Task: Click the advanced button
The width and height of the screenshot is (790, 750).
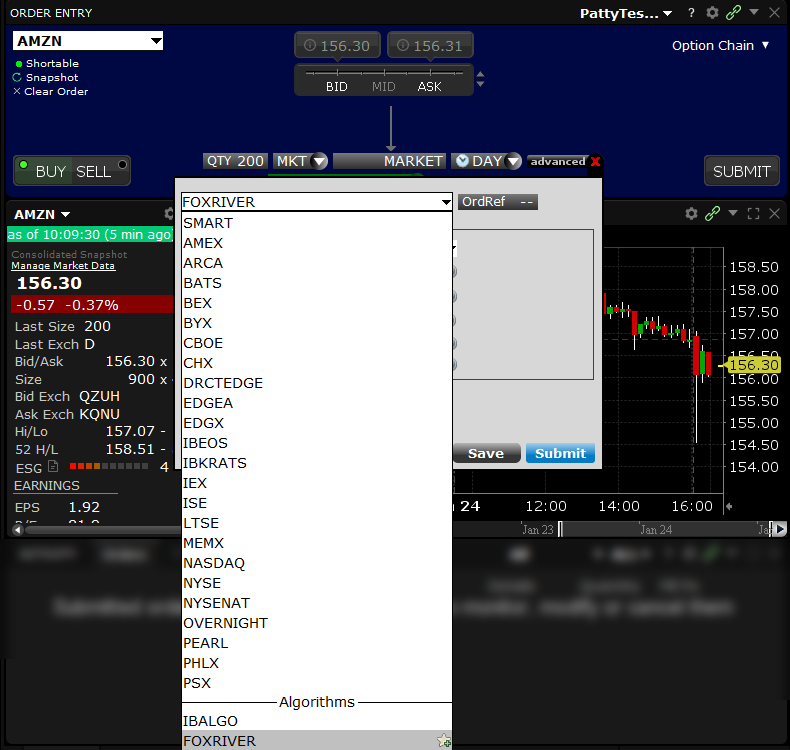Action: click(x=557, y=162)
